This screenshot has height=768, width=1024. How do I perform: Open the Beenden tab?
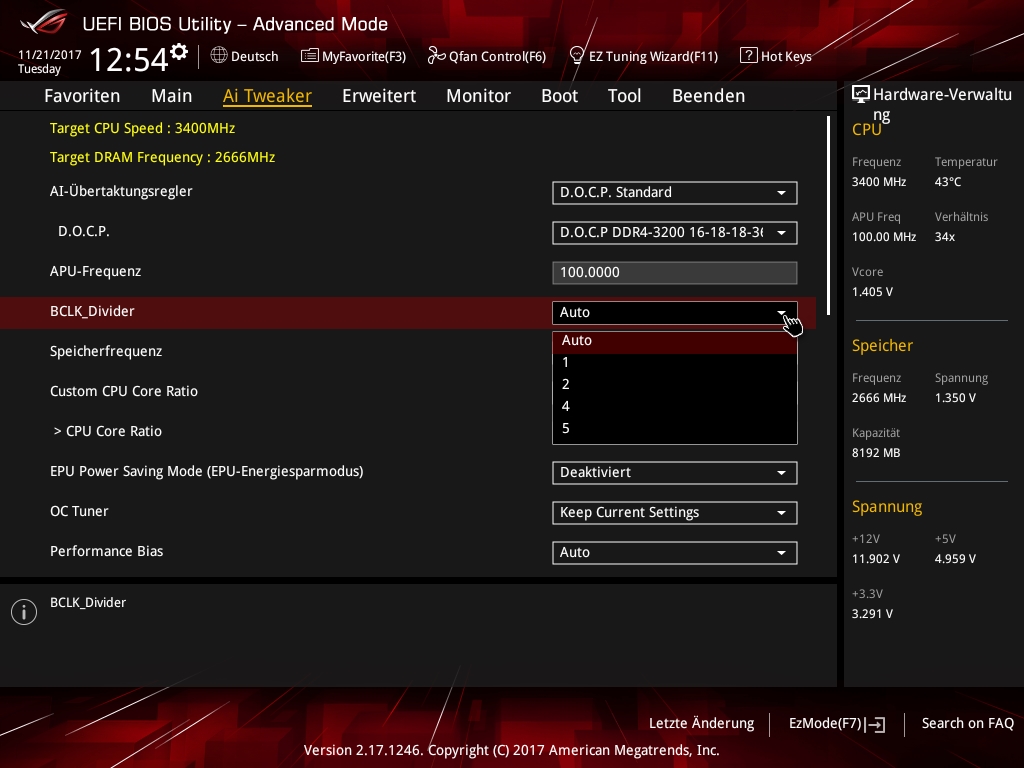(709, 96)
